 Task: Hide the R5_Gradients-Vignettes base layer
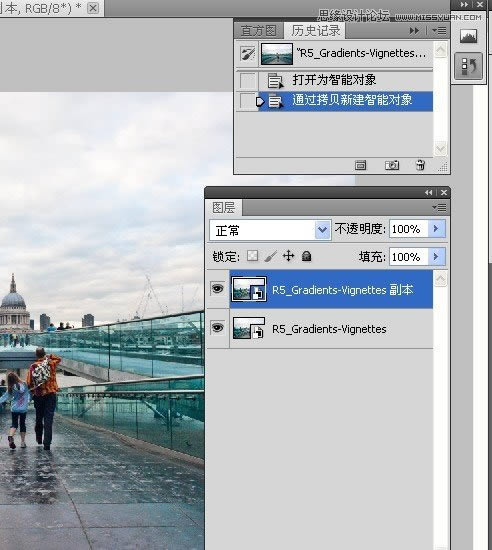(x=218, y=328)
